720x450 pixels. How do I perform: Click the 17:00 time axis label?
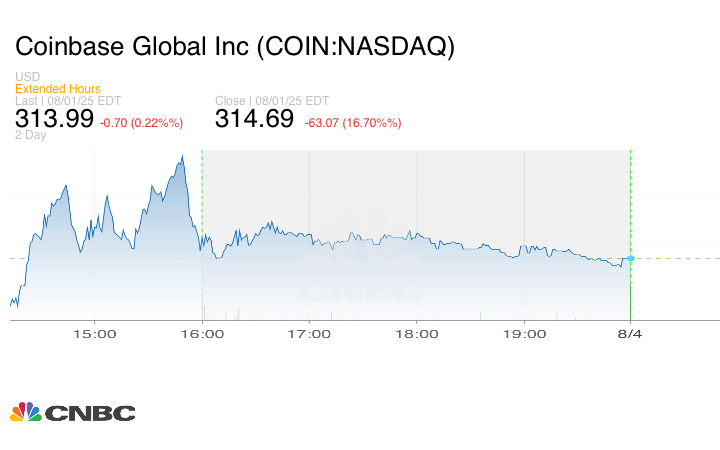pos(310,334)
